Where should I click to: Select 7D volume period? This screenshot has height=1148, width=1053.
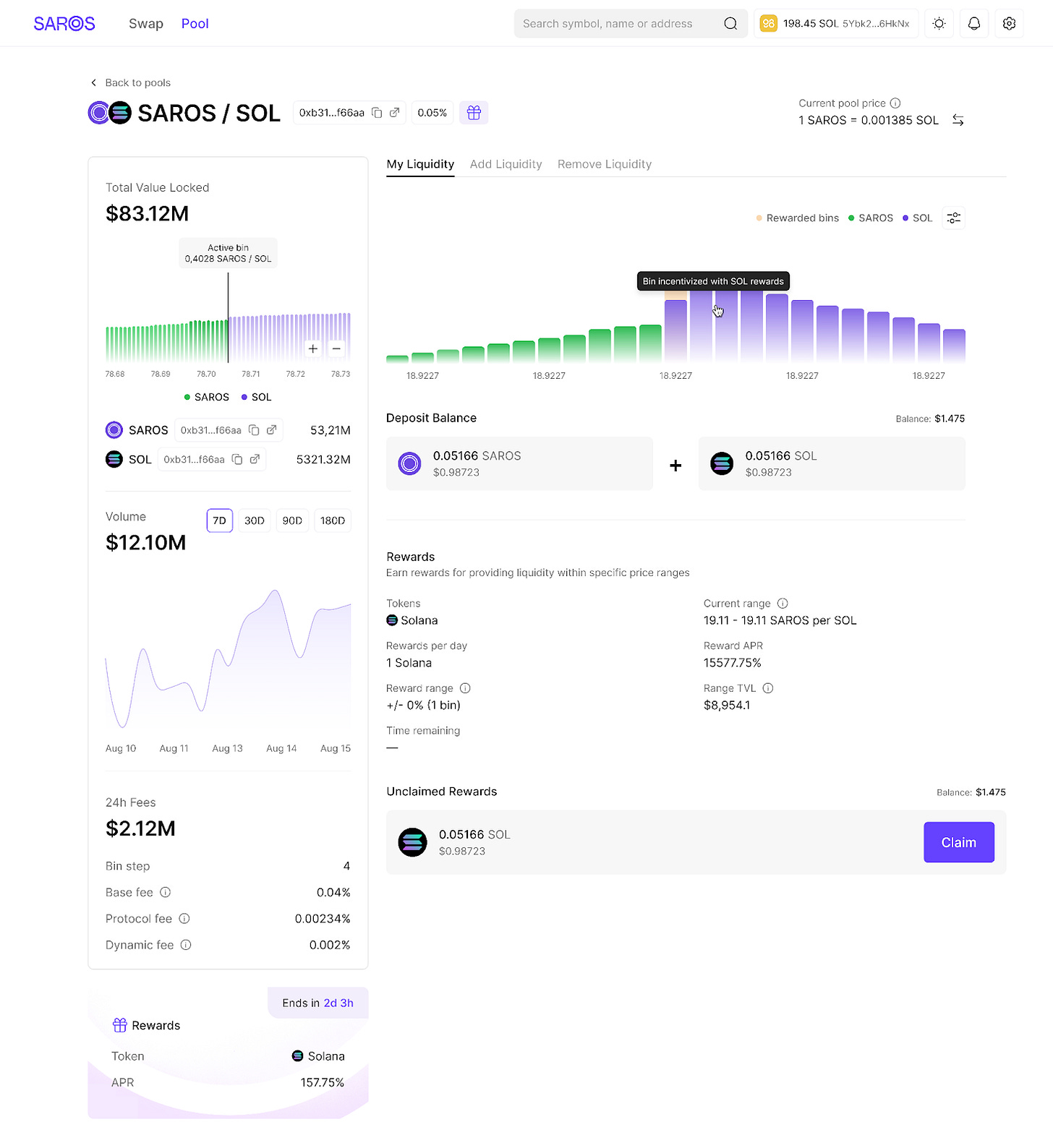[x=219, y=521]
